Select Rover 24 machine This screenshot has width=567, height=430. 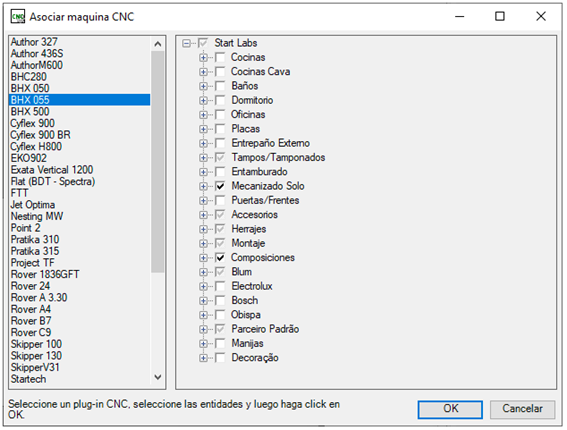pos(80,286)
